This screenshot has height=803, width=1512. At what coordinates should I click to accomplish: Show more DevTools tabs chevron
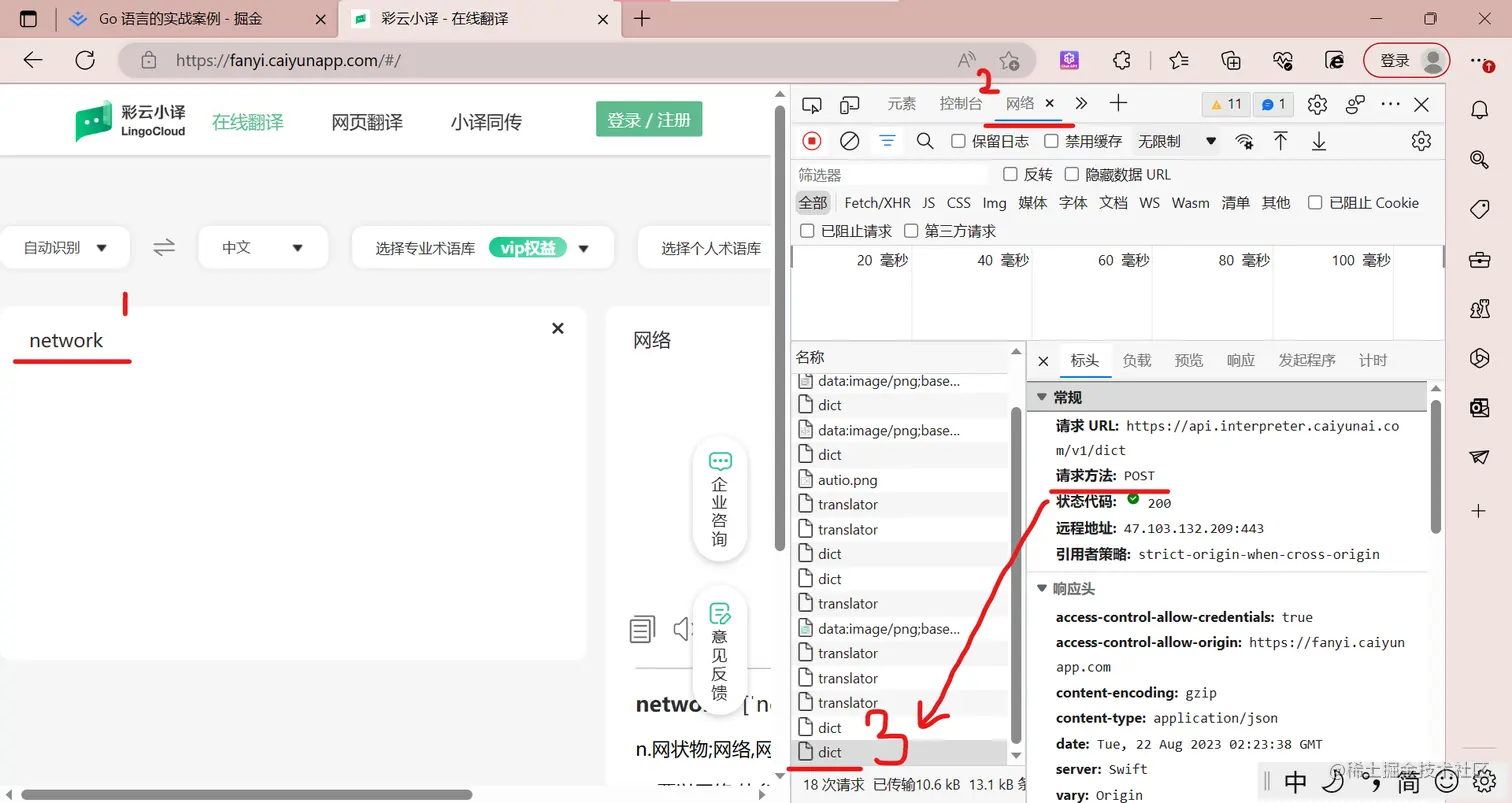click(x=1081, y=103)
